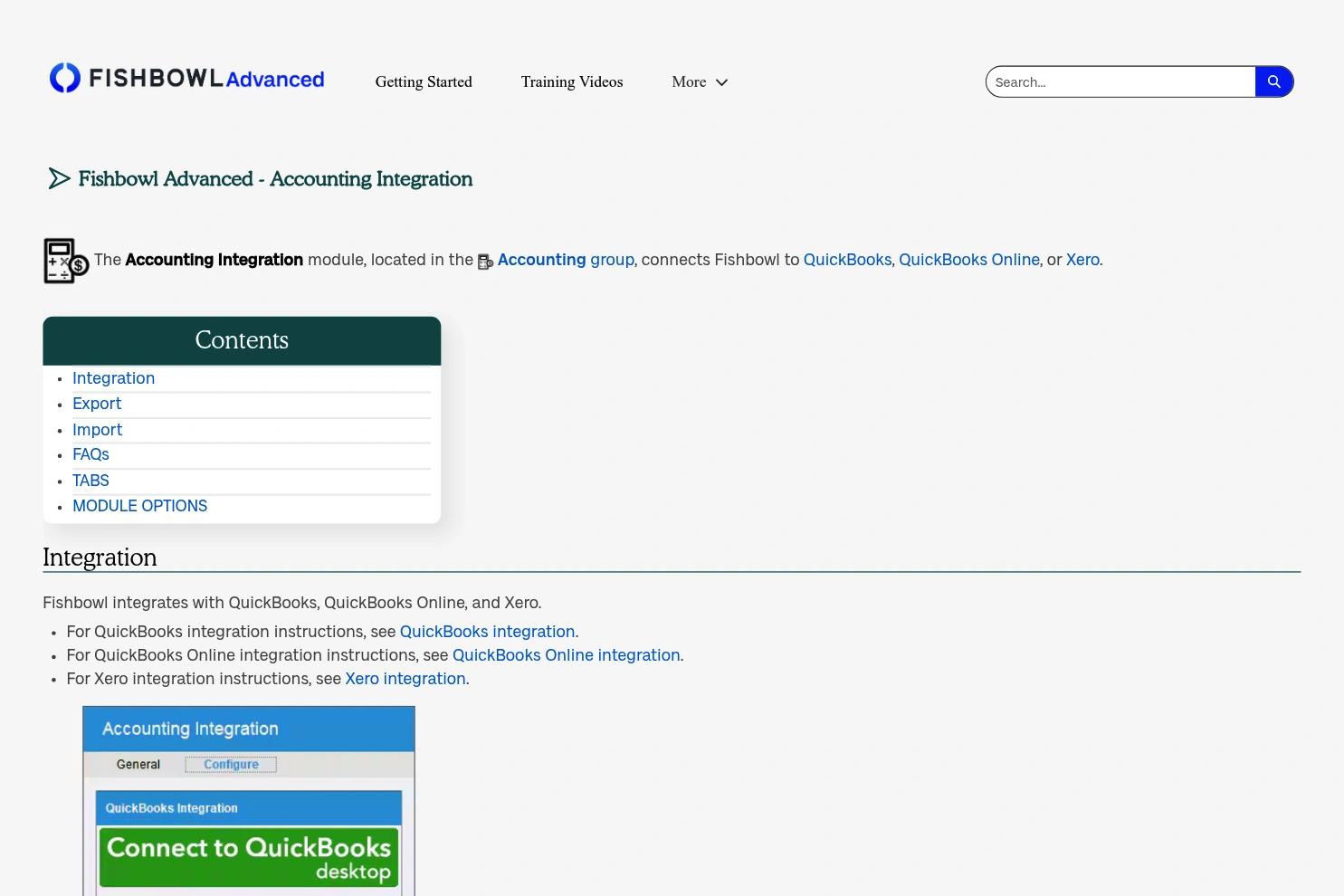1344x896 pixels.
Task: Click the Accounting Integration module calculator icon
Action: click(66, 261)
